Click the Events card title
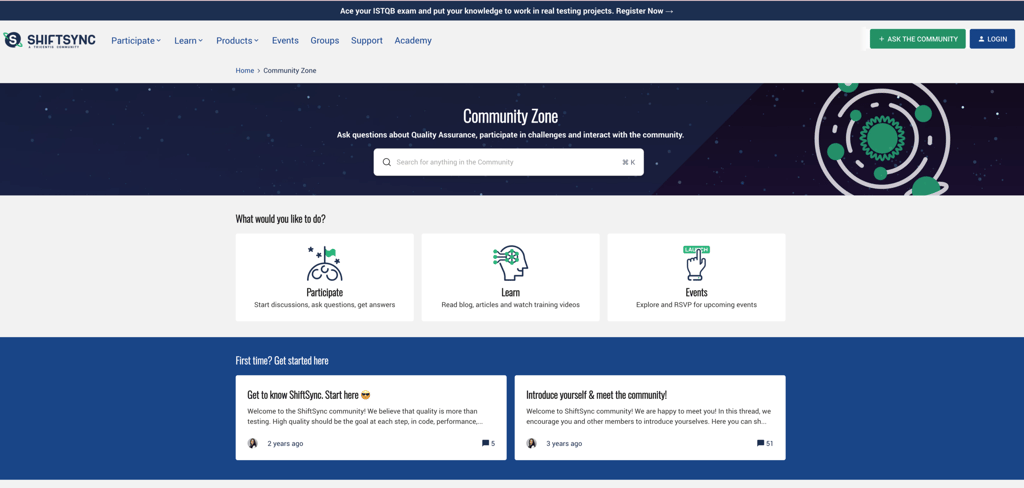The height and width of the screenshot is (488, 1024). (696, 293)
